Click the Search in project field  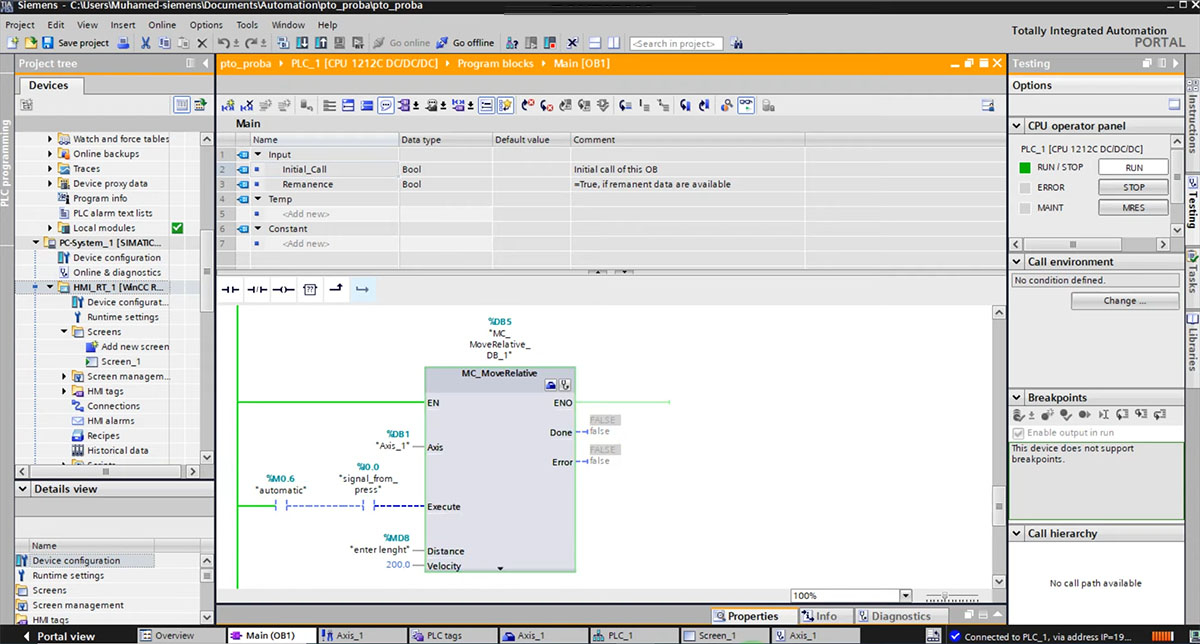pyautogui.click(x=677, y=44)
